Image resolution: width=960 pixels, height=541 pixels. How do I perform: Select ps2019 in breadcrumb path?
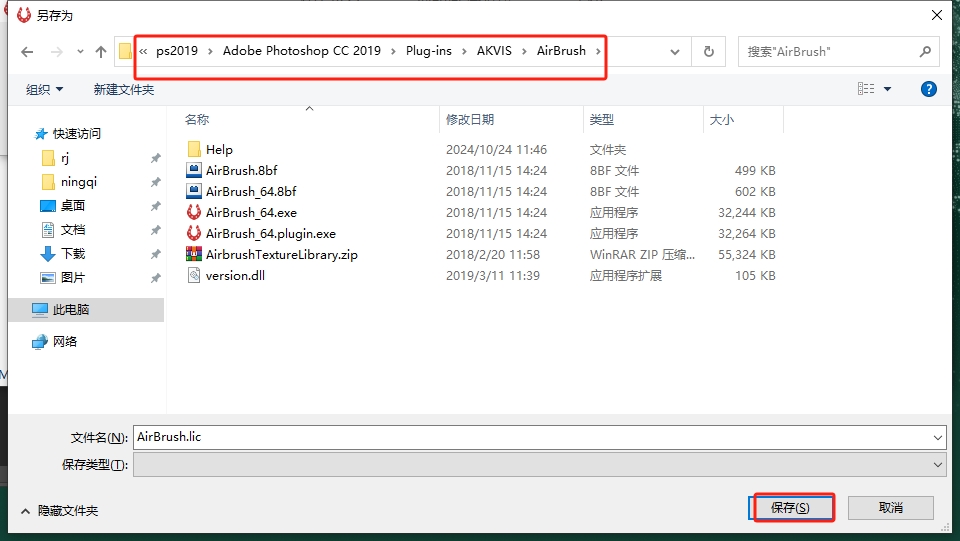pyautogui.click(x=177, y=51)
